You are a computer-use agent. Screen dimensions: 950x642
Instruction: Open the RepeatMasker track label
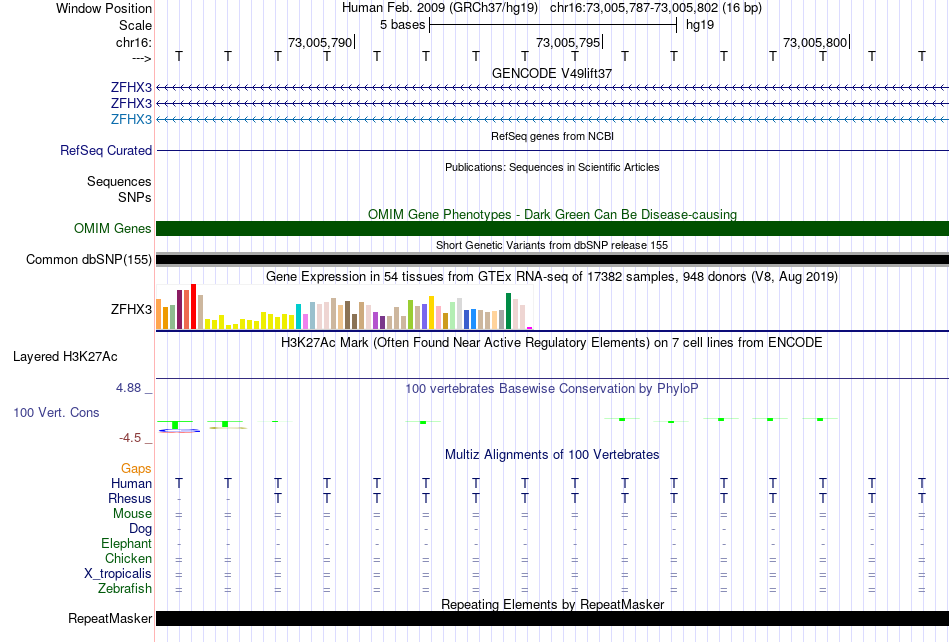pyautogui.click(x=110, y=618)
